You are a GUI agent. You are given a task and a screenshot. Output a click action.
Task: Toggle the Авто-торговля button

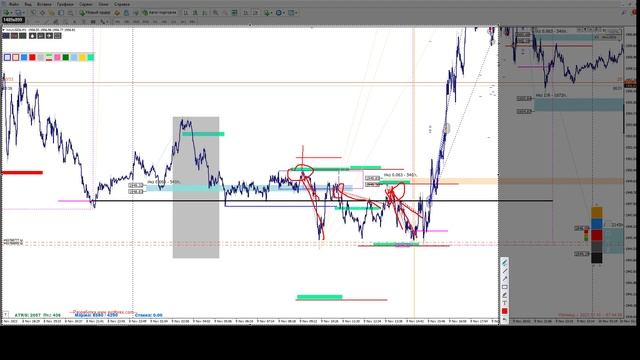pyautogui.click(x=160, y=13)
